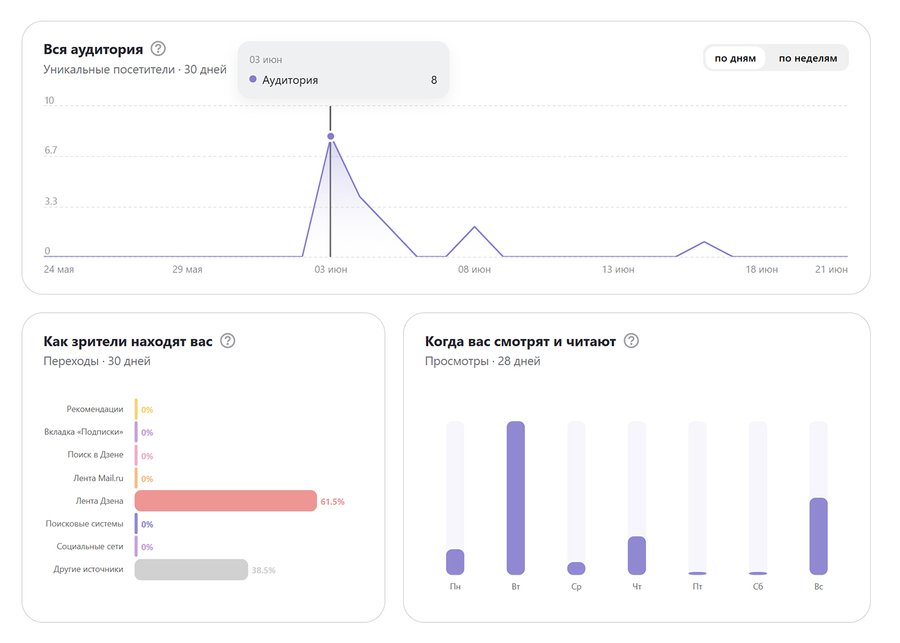Select the Вс bar in weekly views

[x=818, y=535]
